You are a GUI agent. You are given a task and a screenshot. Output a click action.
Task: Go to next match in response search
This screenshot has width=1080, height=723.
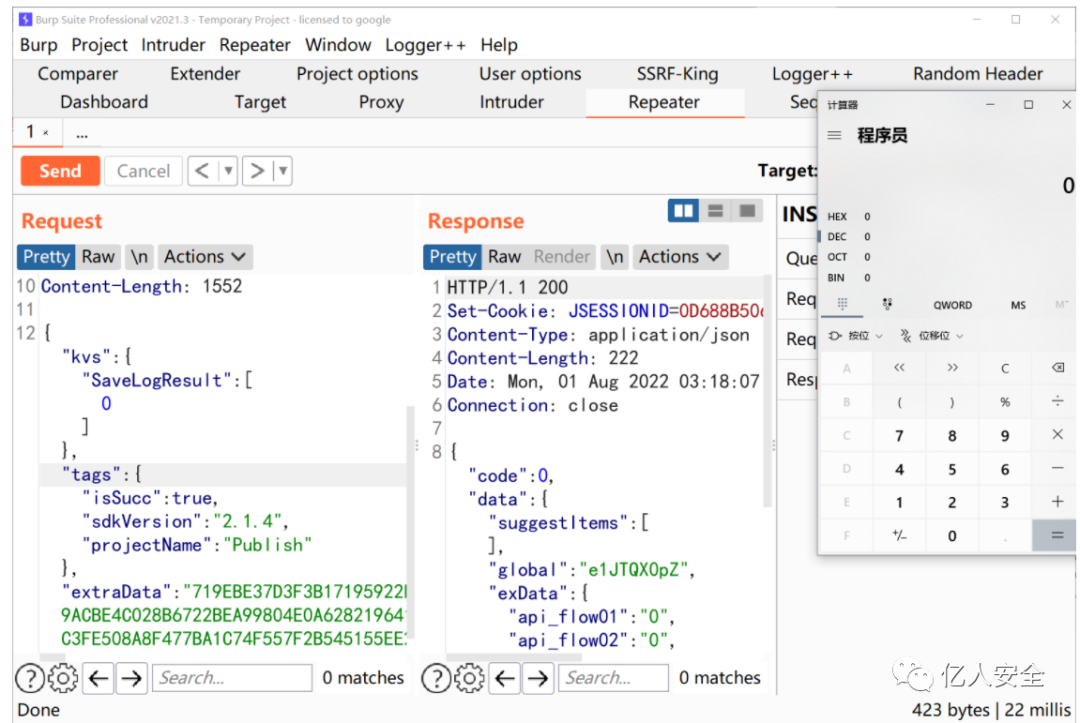[538, 678]
